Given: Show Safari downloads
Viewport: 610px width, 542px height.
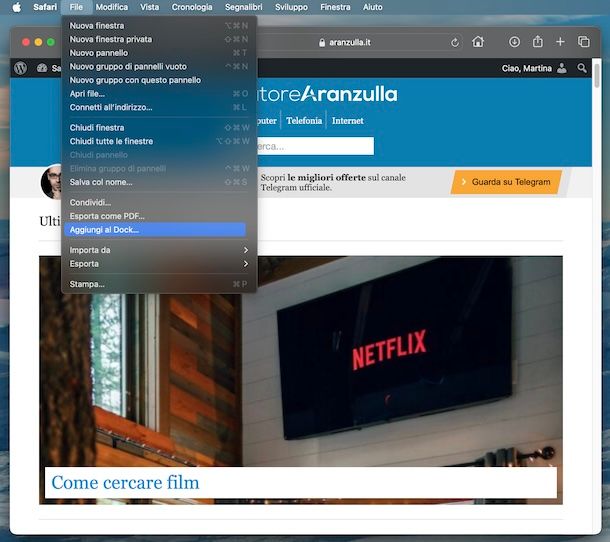Looking at the screenshot, I should [x=514, y=42].
